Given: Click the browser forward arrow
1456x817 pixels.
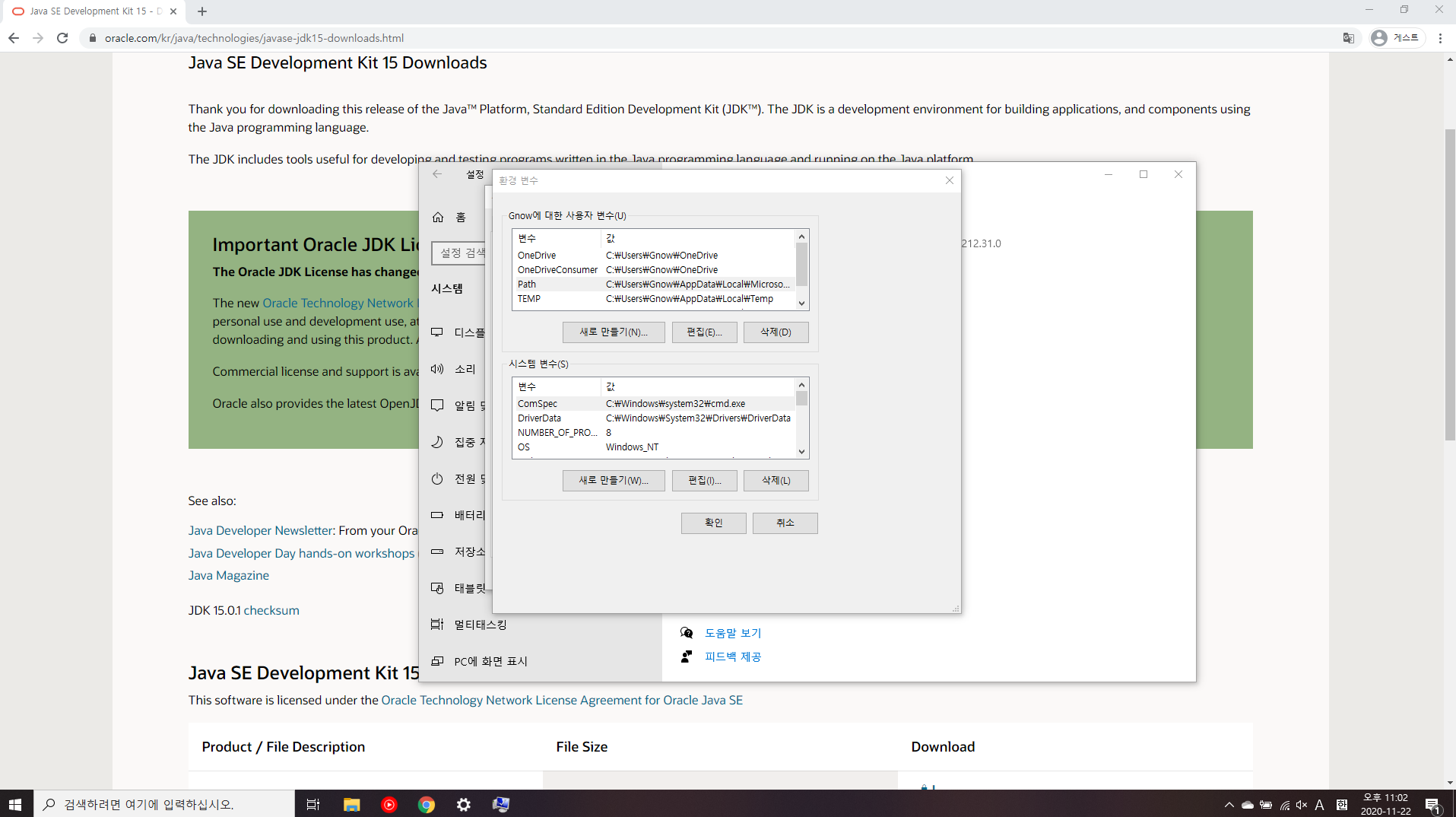Looking at the screenshot, I should click(38, 38).
